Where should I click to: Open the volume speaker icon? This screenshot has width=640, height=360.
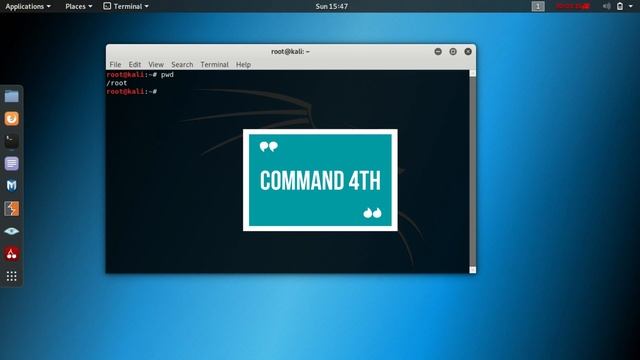pos(607,6)
